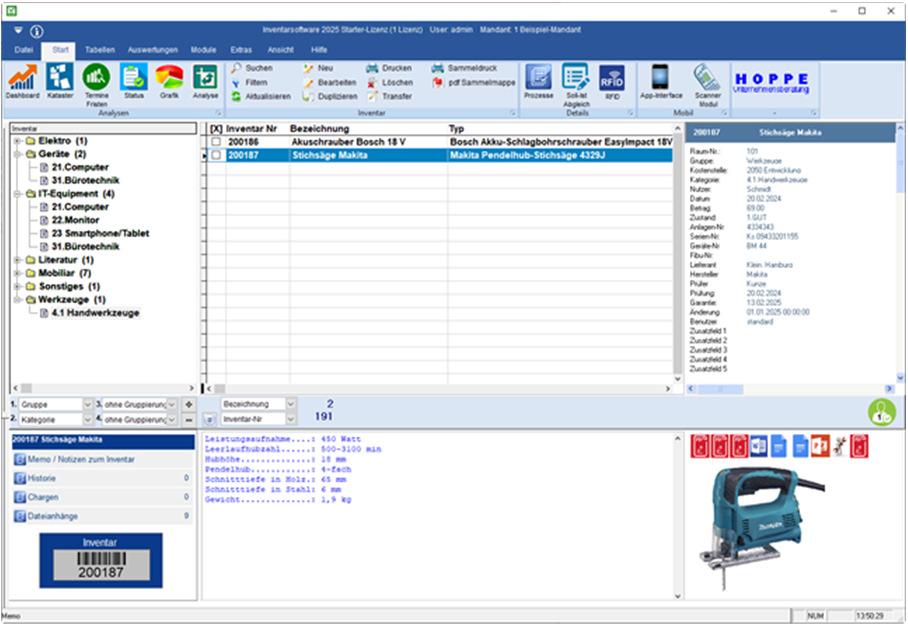Click the tree panel horizontal scrollbar
The width and height of the screenshot is (908, 625).
click(103, 388)
